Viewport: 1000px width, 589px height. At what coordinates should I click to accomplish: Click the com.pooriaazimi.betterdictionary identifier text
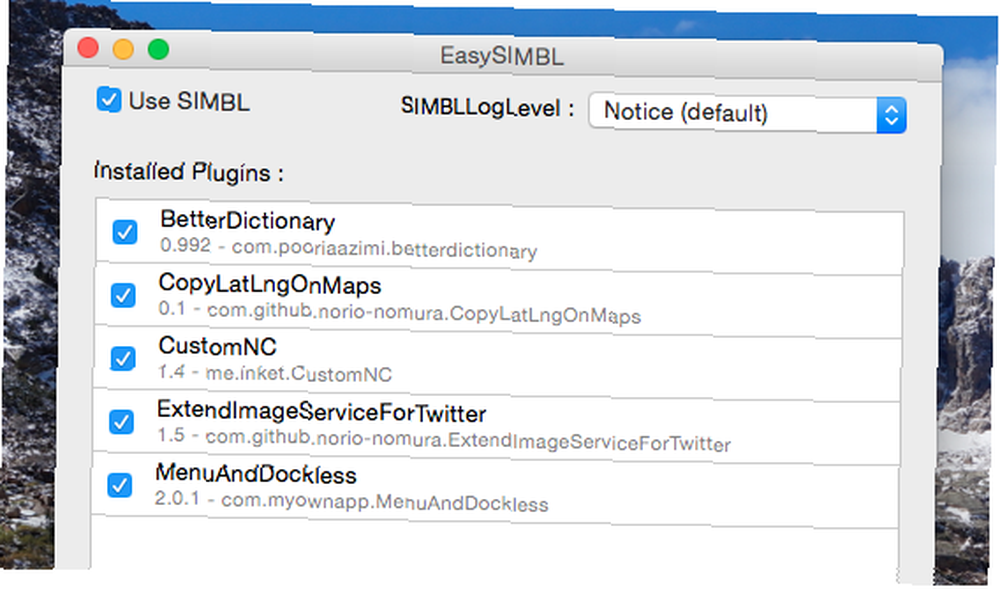pos(385,248)
